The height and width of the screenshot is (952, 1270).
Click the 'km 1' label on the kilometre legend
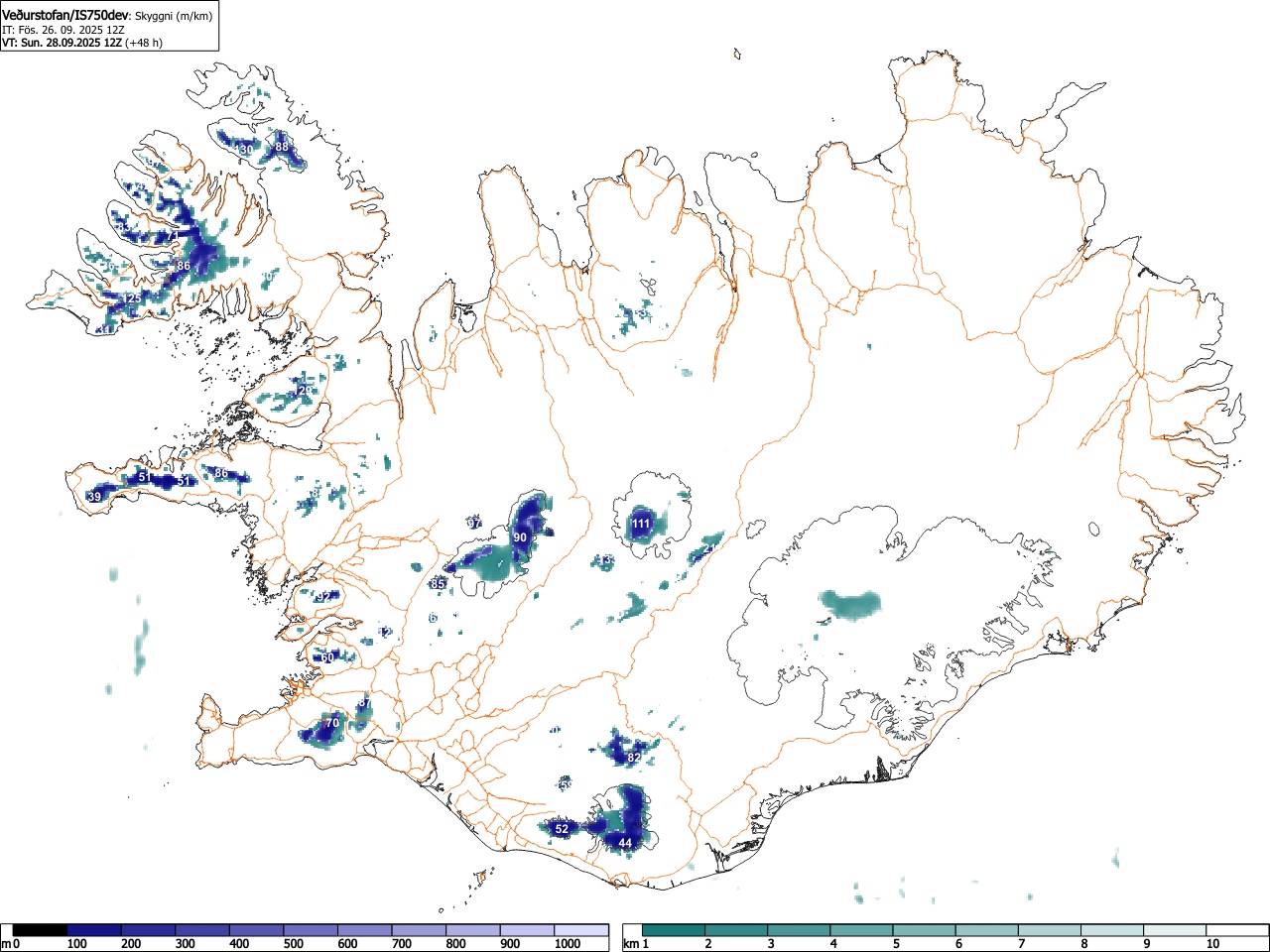click(637, 944)
